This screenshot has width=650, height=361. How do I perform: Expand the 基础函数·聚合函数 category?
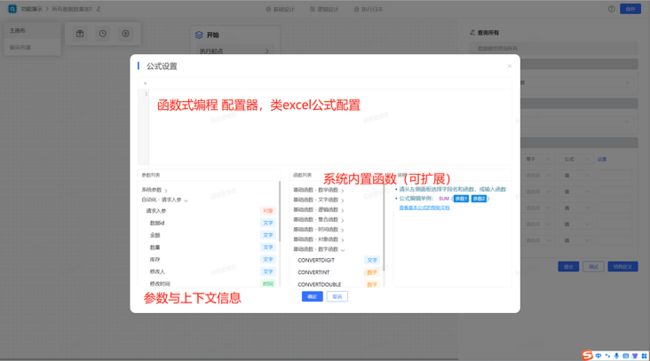[318, 220]
